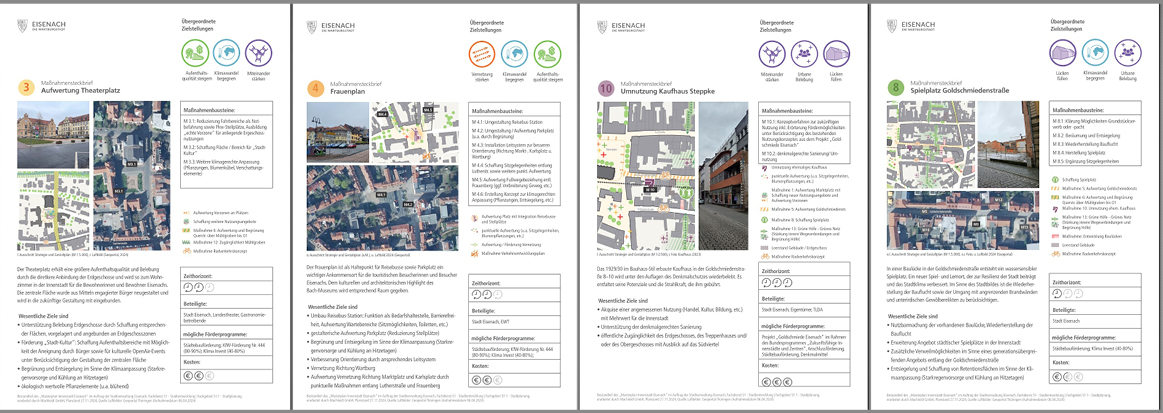
Task: Click Lücken füllen icon on Spielplatz Goldschmiedenstraße page
Action: tap(1063, 53)
